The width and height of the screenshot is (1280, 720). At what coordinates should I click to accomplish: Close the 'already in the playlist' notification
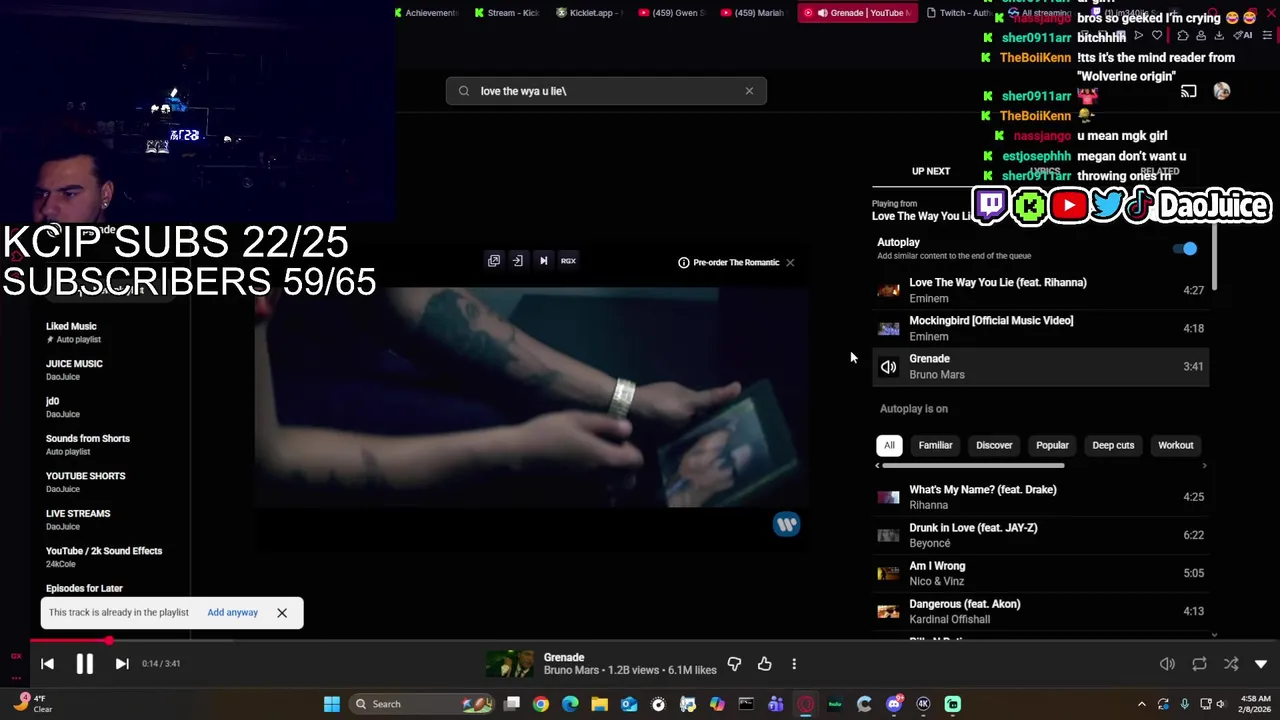(282, 613)
